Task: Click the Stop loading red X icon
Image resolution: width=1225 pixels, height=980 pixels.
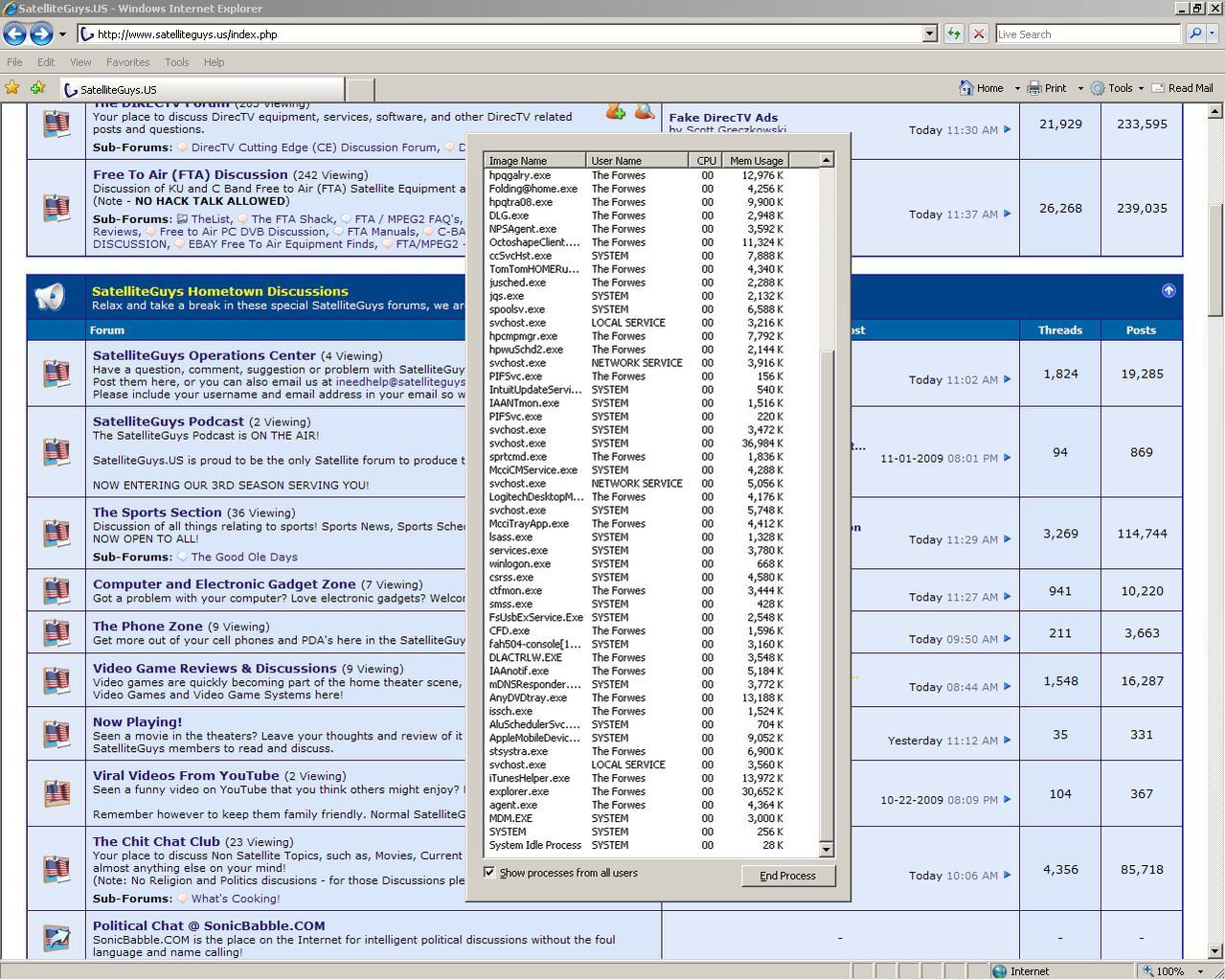Action: click(978, 34)
